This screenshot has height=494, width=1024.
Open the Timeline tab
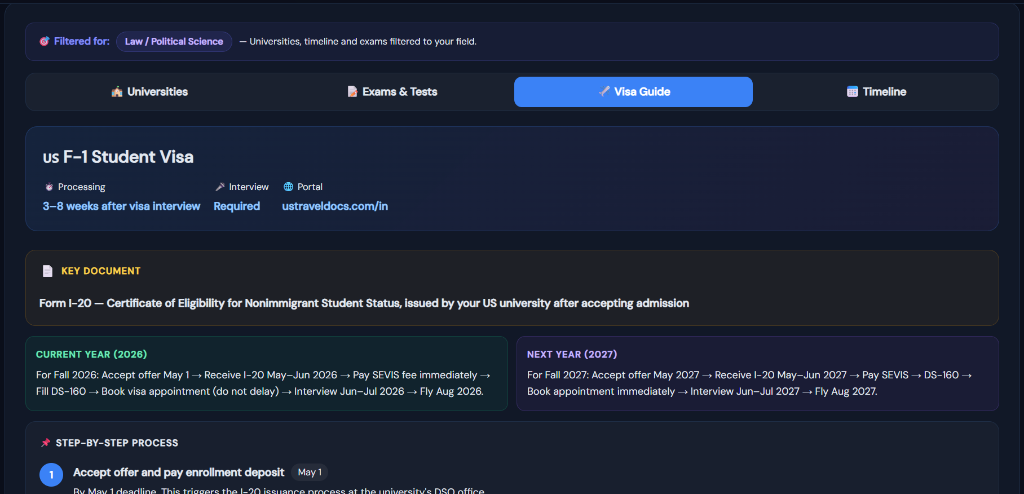876,92
